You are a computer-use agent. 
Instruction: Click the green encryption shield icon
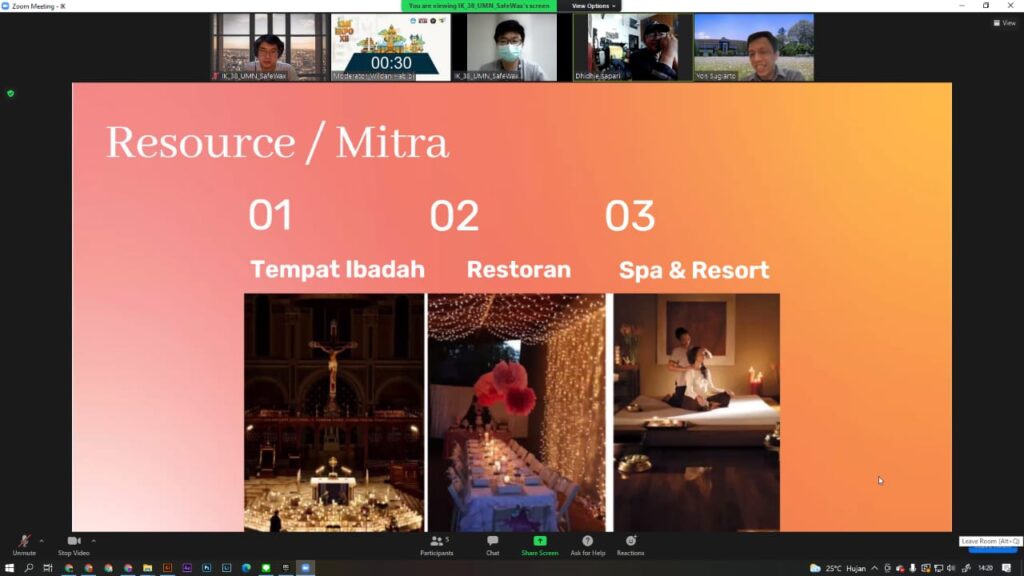11,93
